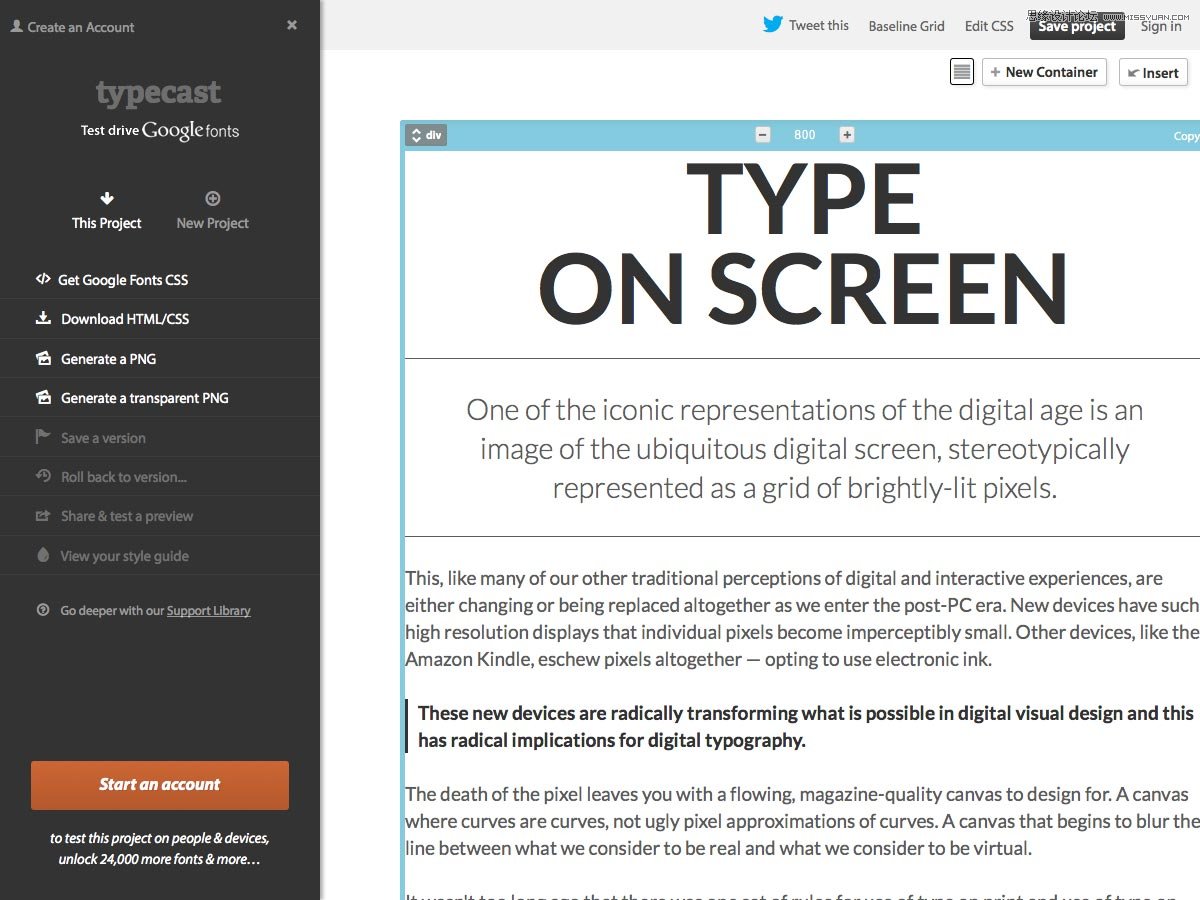The width and height of the screenshot is (1200, 900).
Task: Open the New Project tab
Action: coord(212,210)
